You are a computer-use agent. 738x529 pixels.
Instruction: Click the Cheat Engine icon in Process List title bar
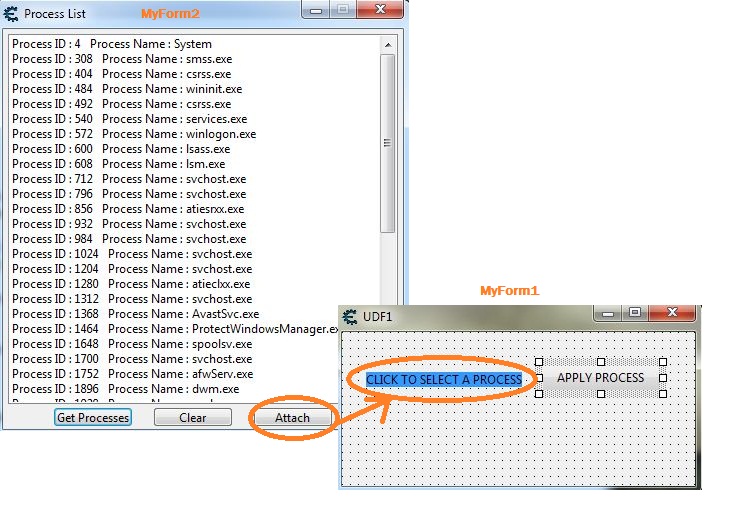pos(11,14)
